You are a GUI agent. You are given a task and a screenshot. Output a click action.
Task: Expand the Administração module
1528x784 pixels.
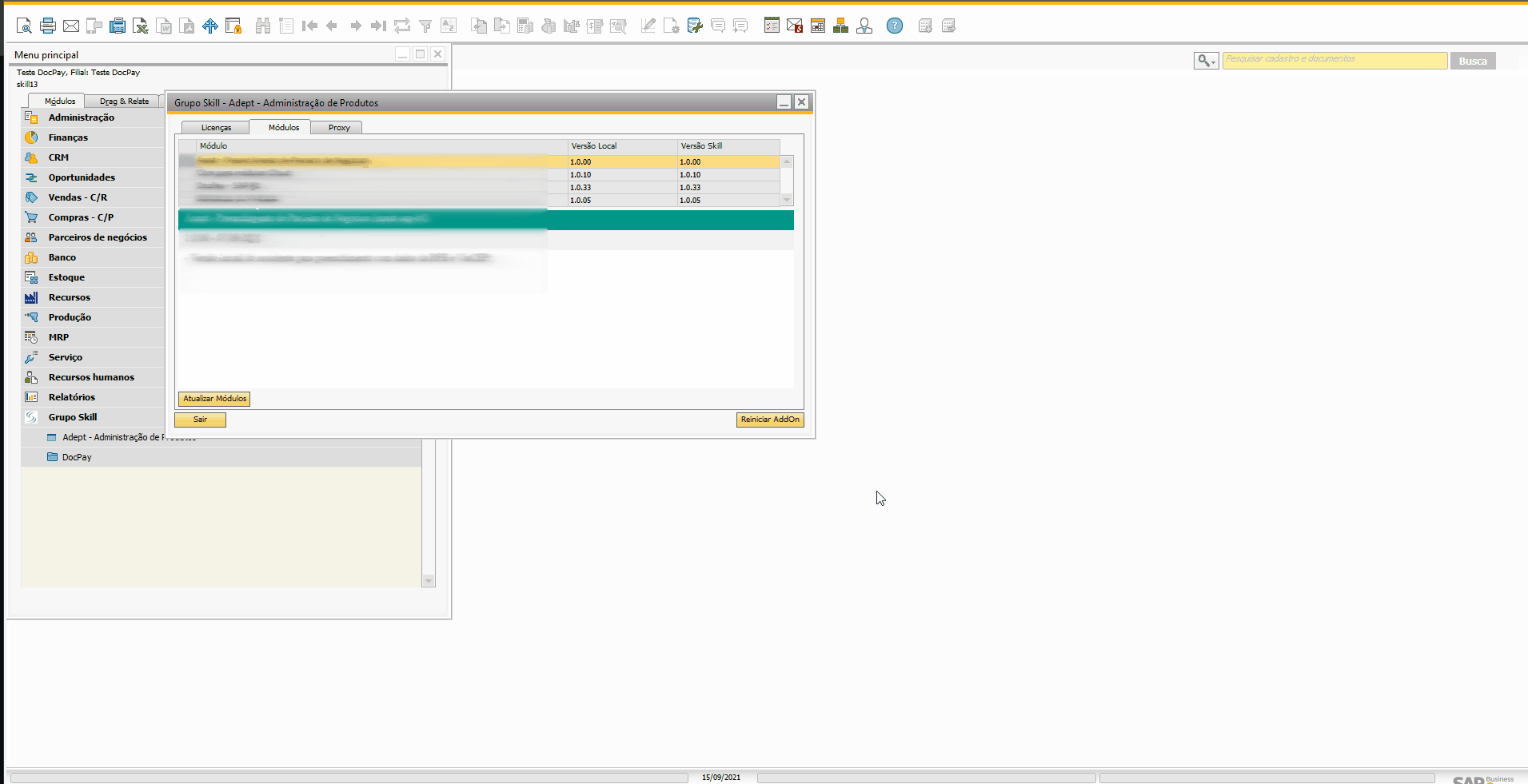81,117
